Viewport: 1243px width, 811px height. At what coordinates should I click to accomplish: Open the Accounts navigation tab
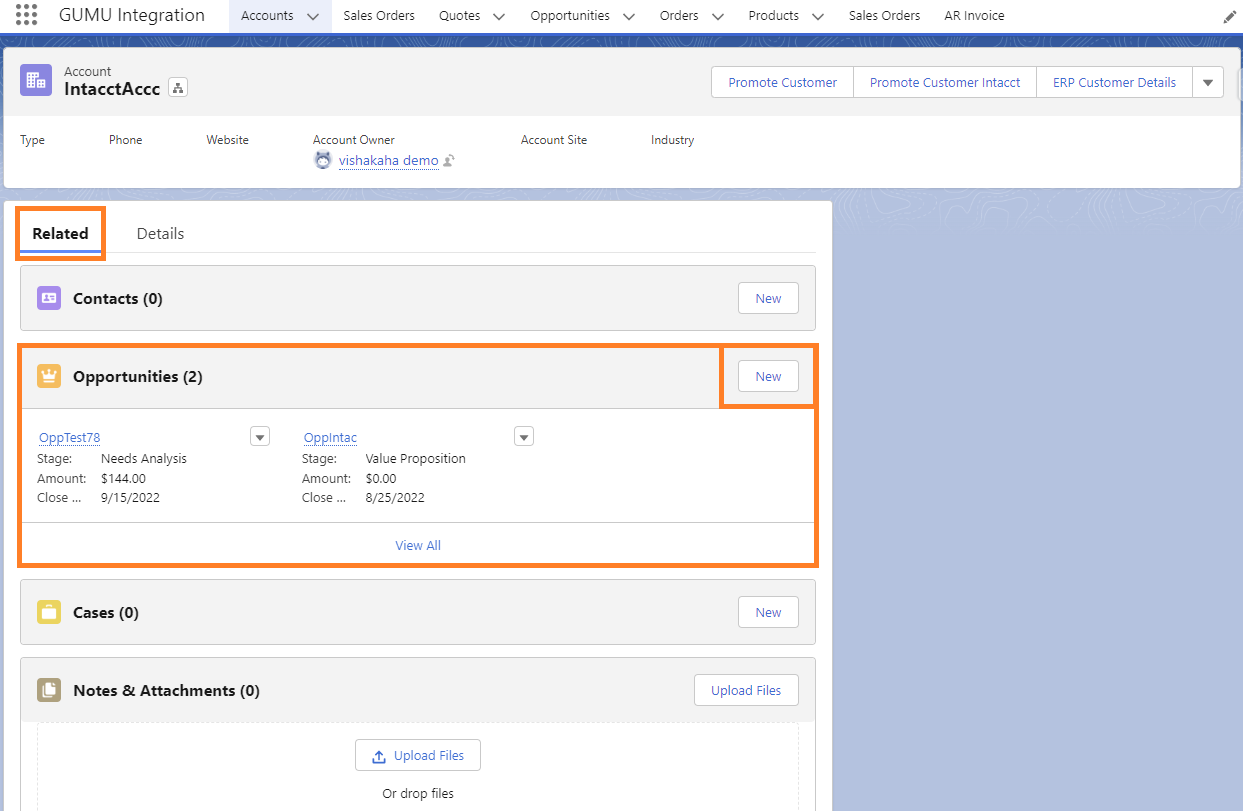(267, 16)
